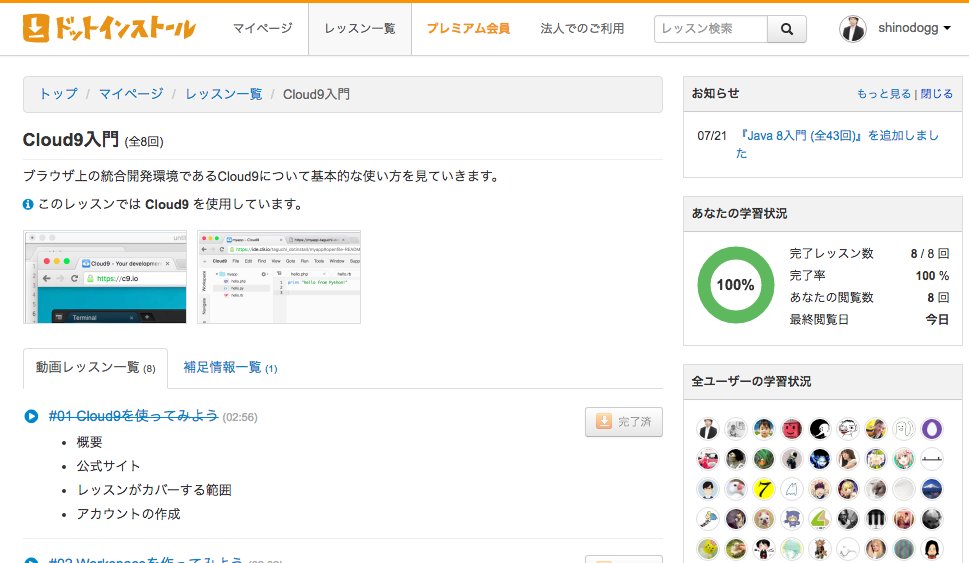
Task: Open the green triangle logo avatar
Action: coord(819,519)
